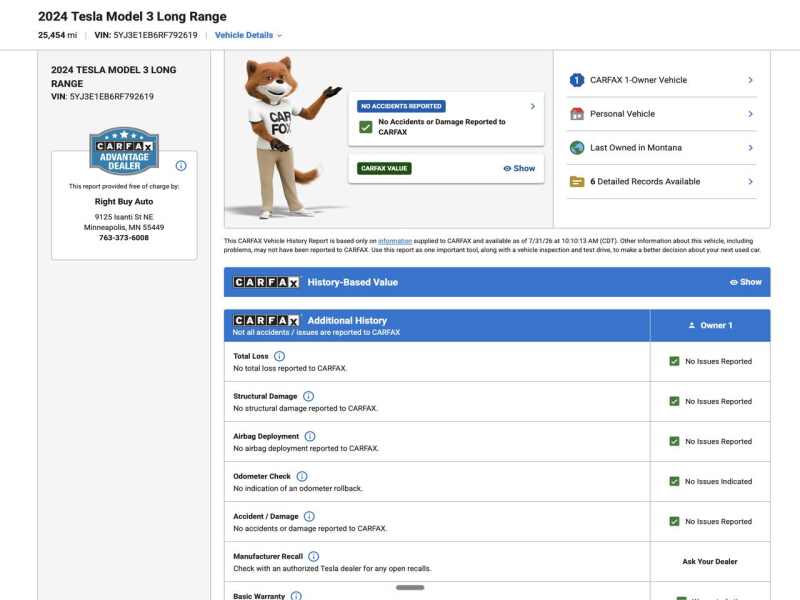Click Ask Your Dealer in recall row
The image size is (800, 600).
710,561
